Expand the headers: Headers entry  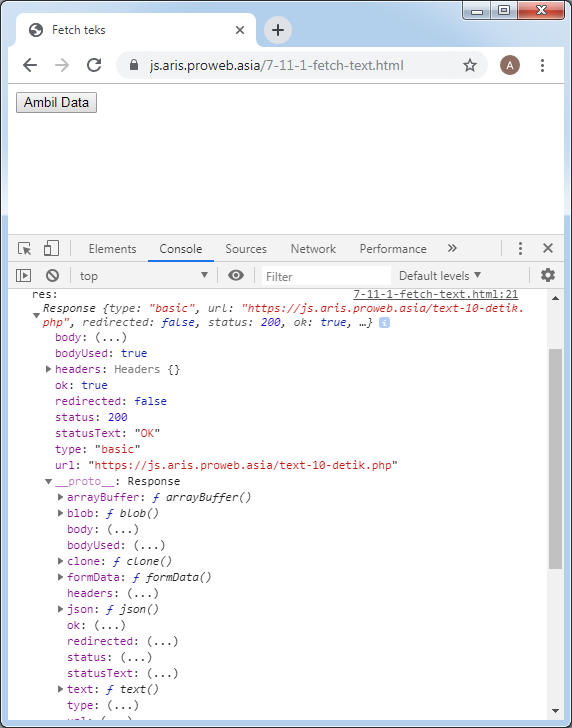tap(48, 369)
